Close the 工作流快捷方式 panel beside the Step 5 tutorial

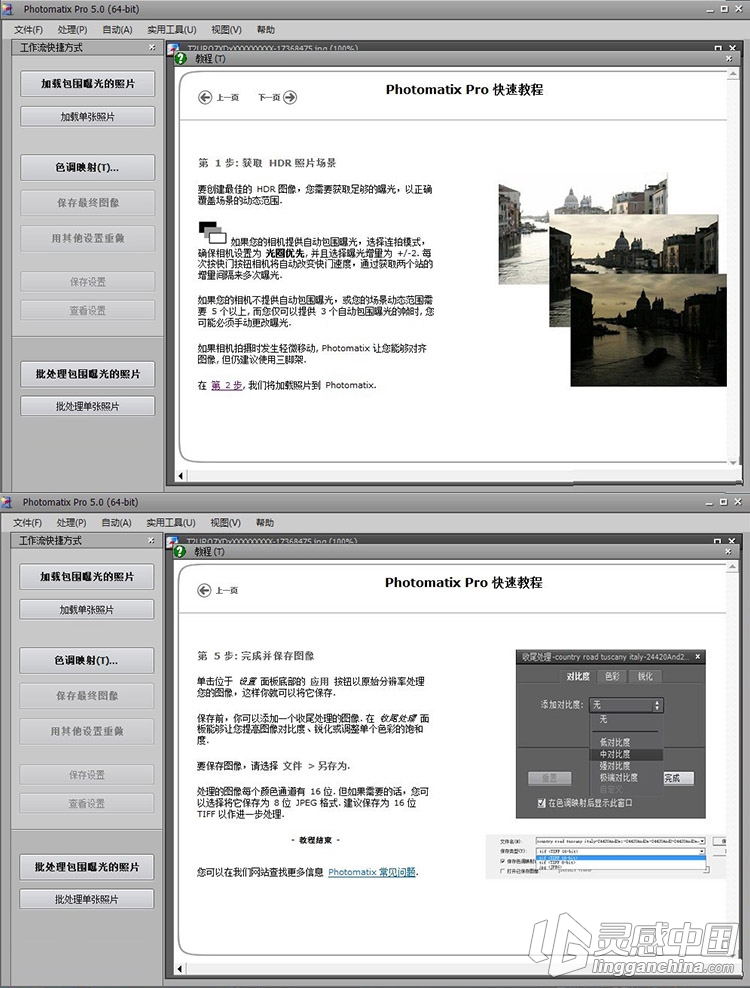[x=151, y=540]
